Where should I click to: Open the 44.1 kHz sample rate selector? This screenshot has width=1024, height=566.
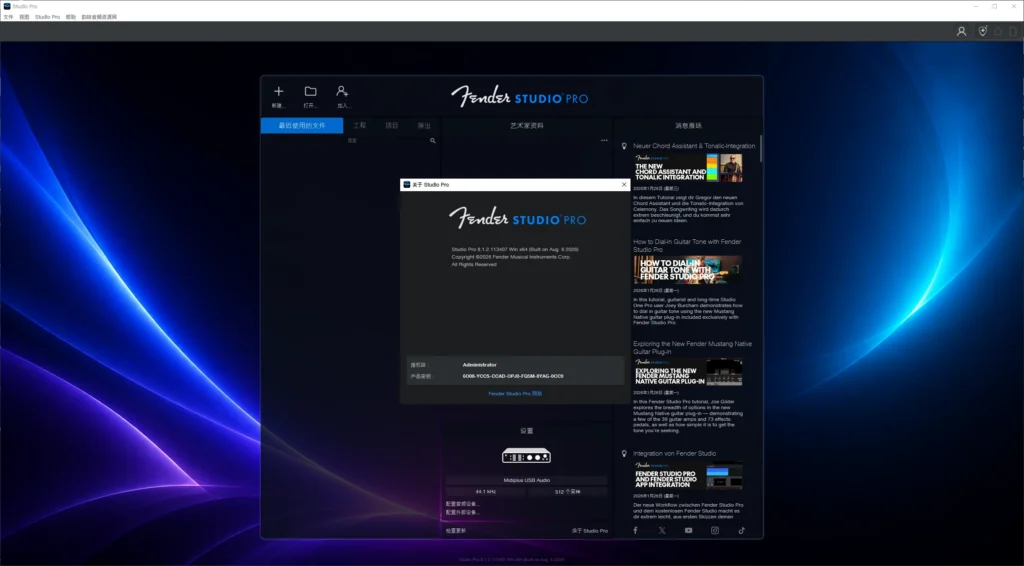(485, 492)
